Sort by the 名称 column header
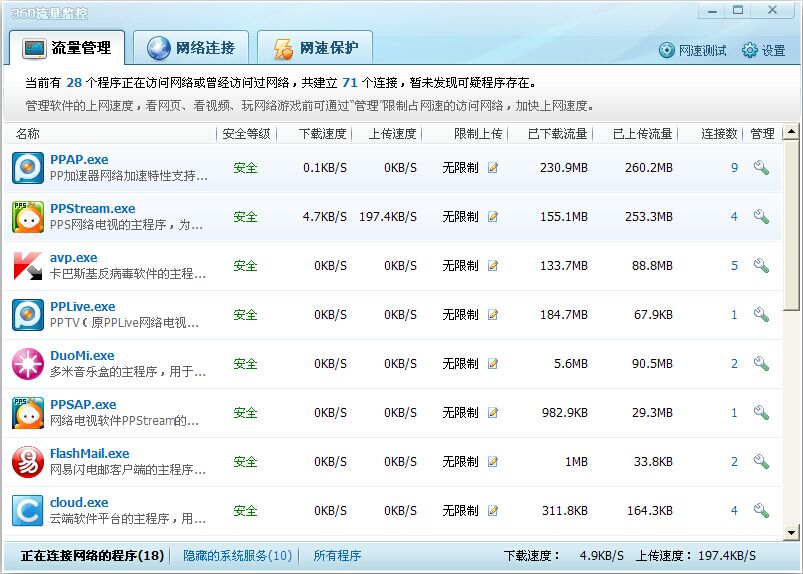Image resolution: width=803 pixels, height=574 pixels. (28, 134)
